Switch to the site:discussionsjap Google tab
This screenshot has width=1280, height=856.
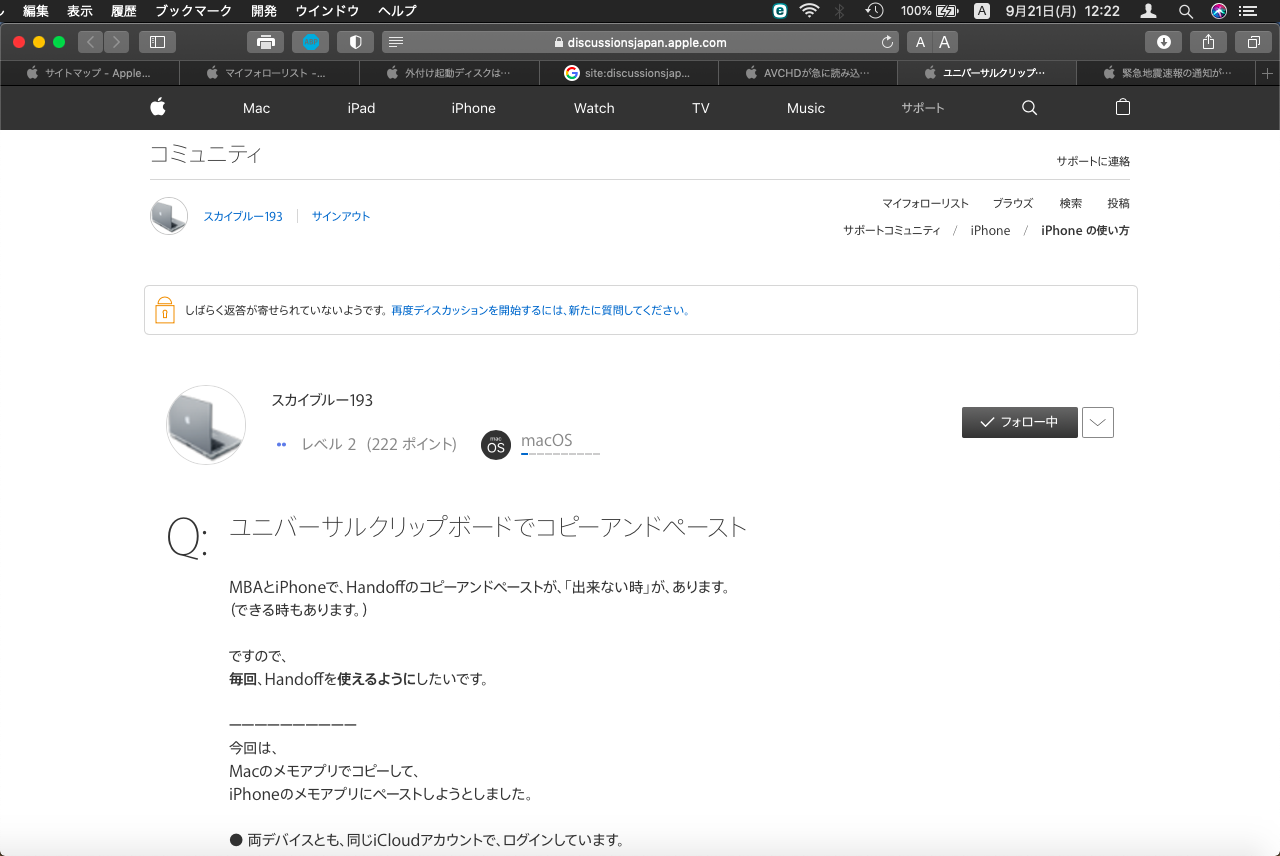click(x=628, y=73)
